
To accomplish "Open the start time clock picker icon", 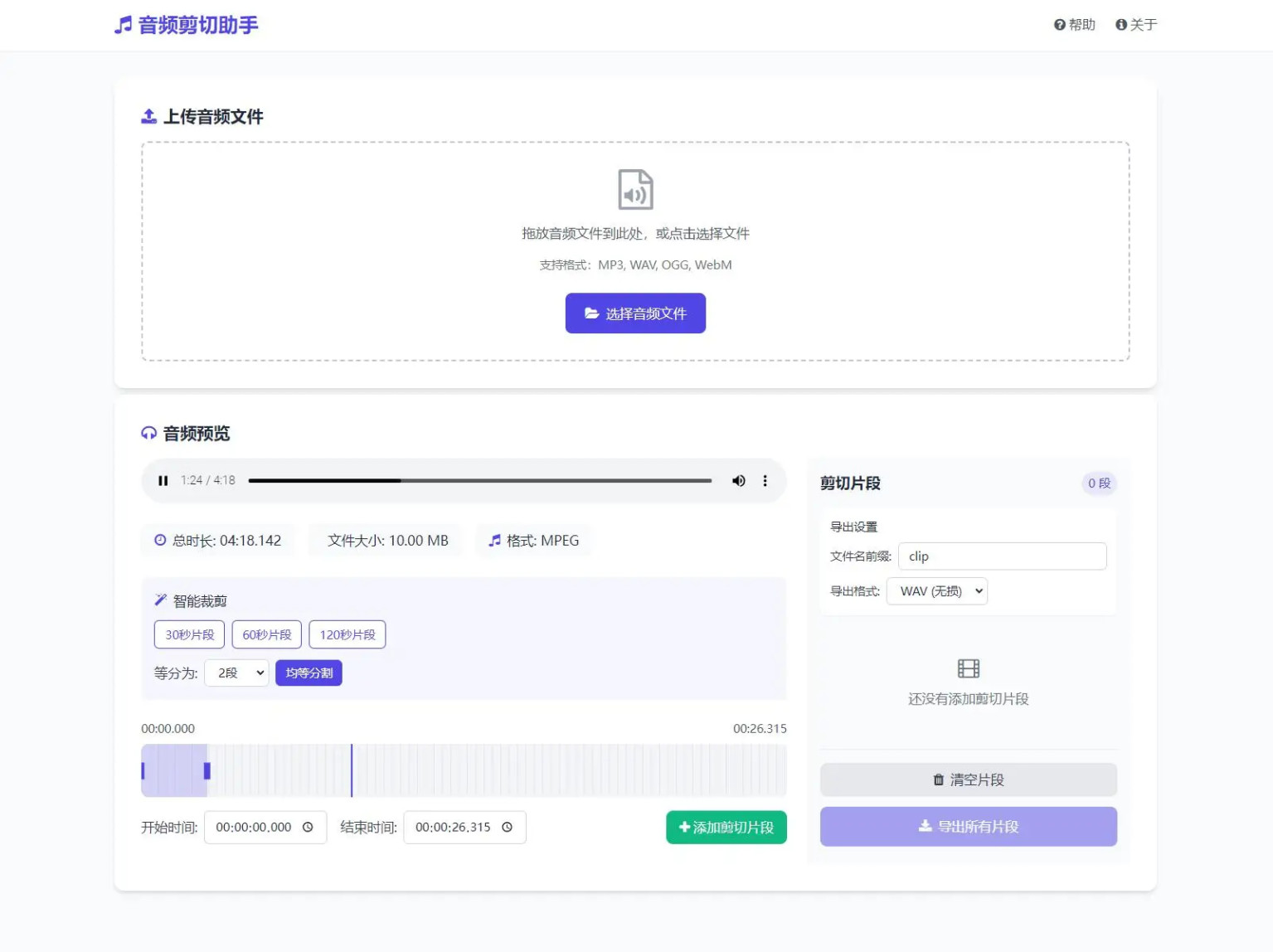I will pyautogui.click(x=308, y=827).
